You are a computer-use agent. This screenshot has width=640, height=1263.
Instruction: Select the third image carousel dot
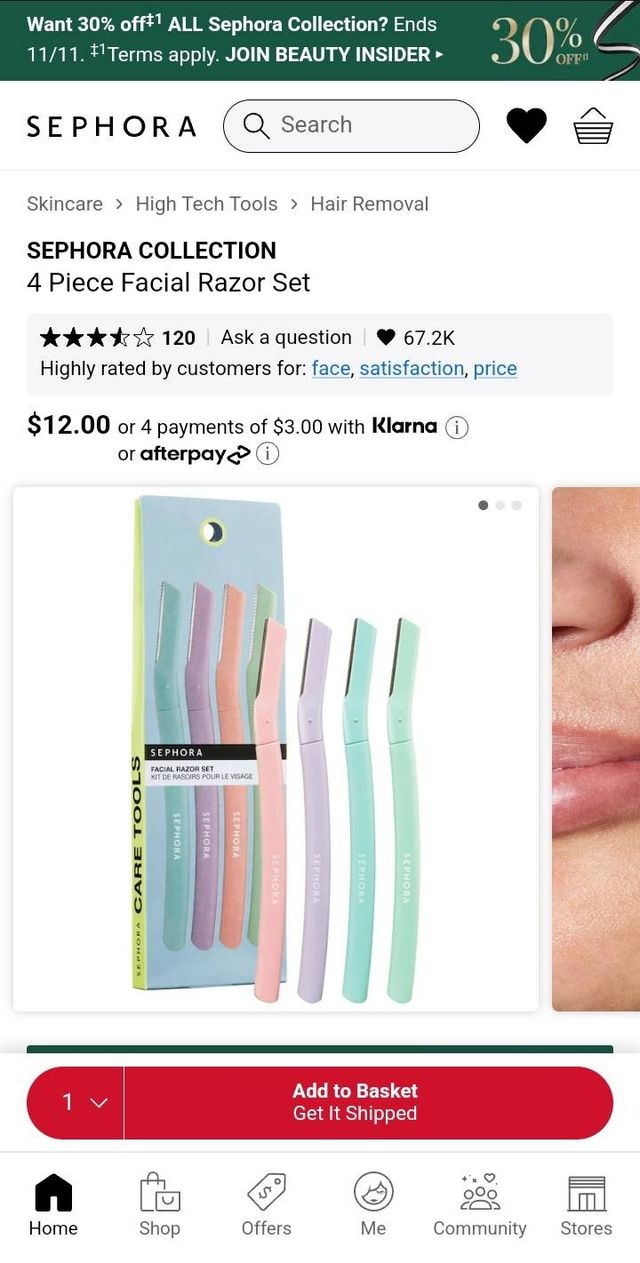click(x=516, y=505)
